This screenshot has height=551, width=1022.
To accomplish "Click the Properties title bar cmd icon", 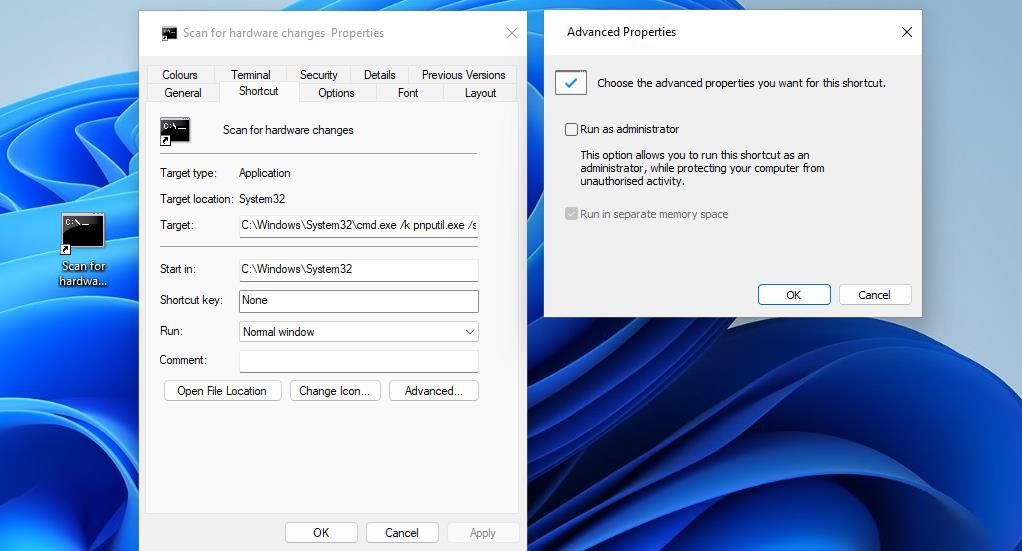I will (169, 33).
